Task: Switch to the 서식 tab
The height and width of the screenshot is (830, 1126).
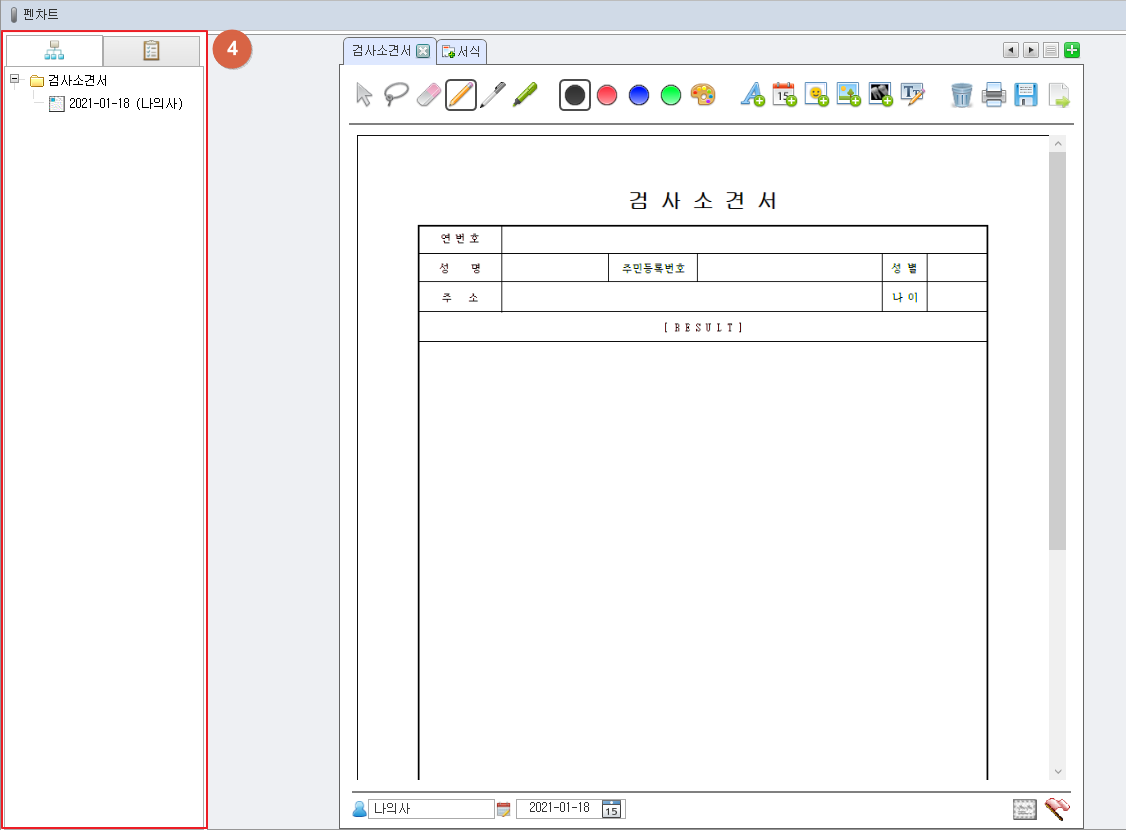Action: (462, 51)
